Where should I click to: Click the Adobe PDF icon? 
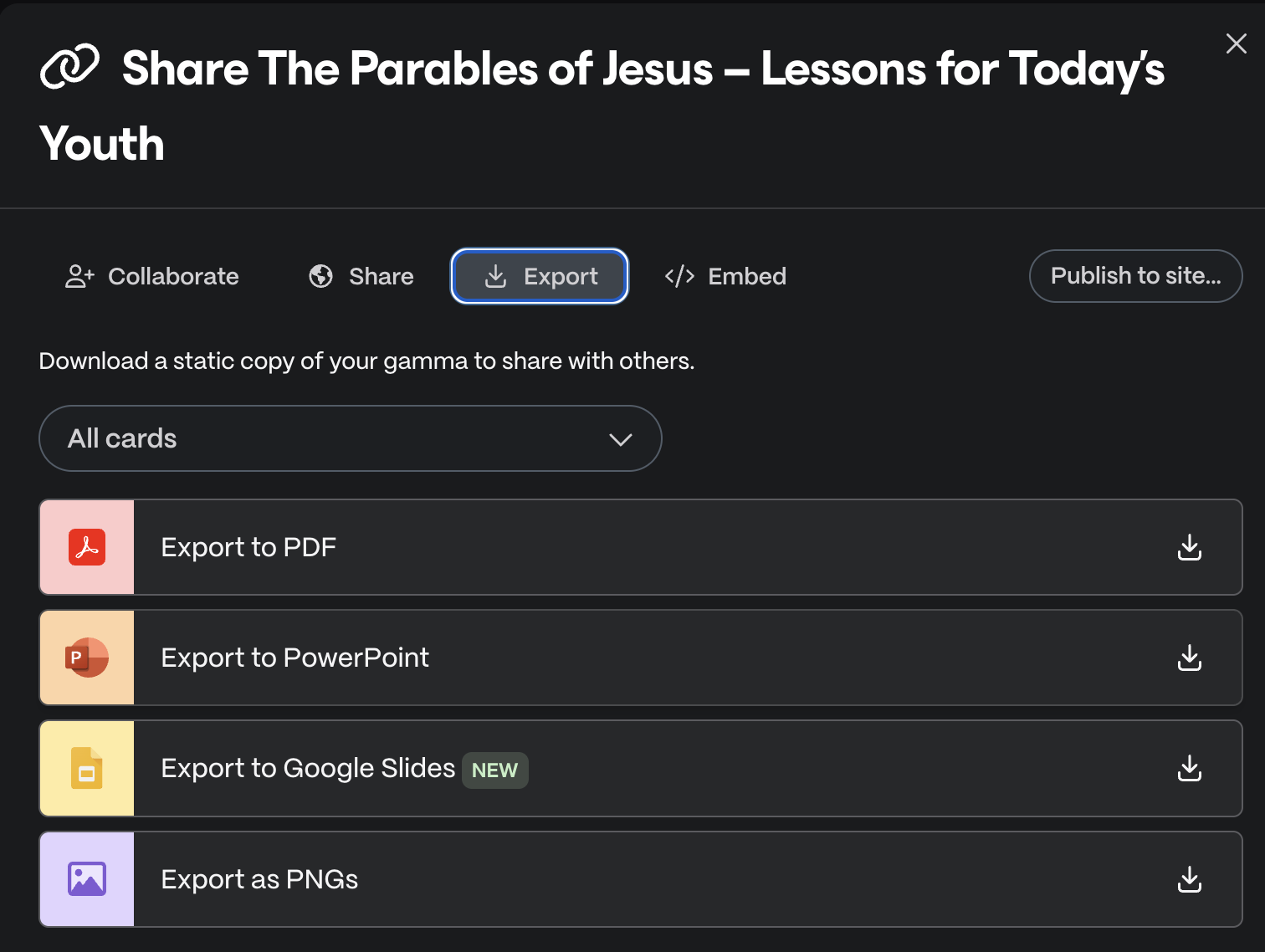pyautogui.click(x=86, y=547)
